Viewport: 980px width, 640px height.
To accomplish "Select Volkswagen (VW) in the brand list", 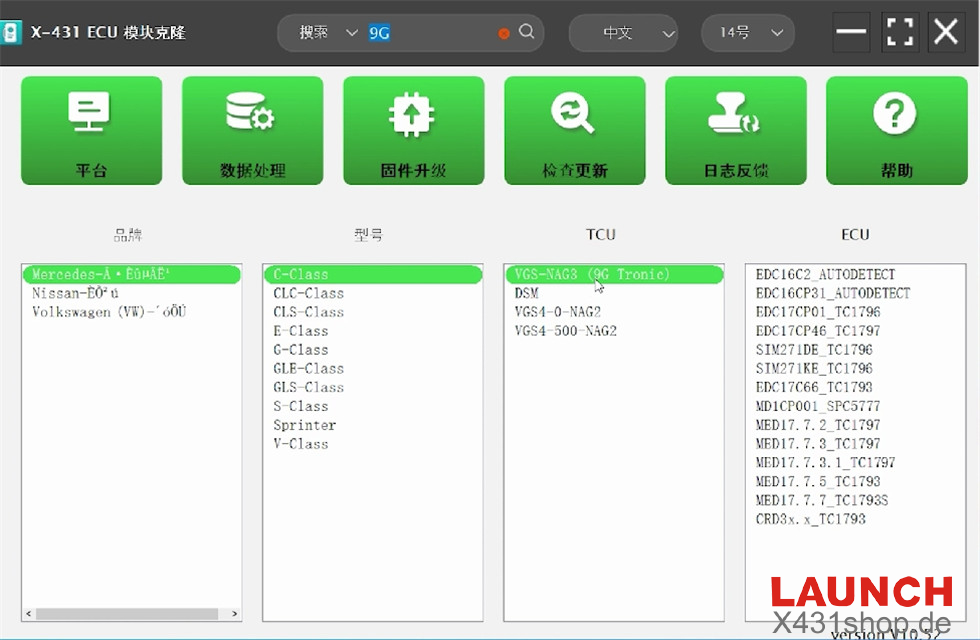I will click(108, 312).
